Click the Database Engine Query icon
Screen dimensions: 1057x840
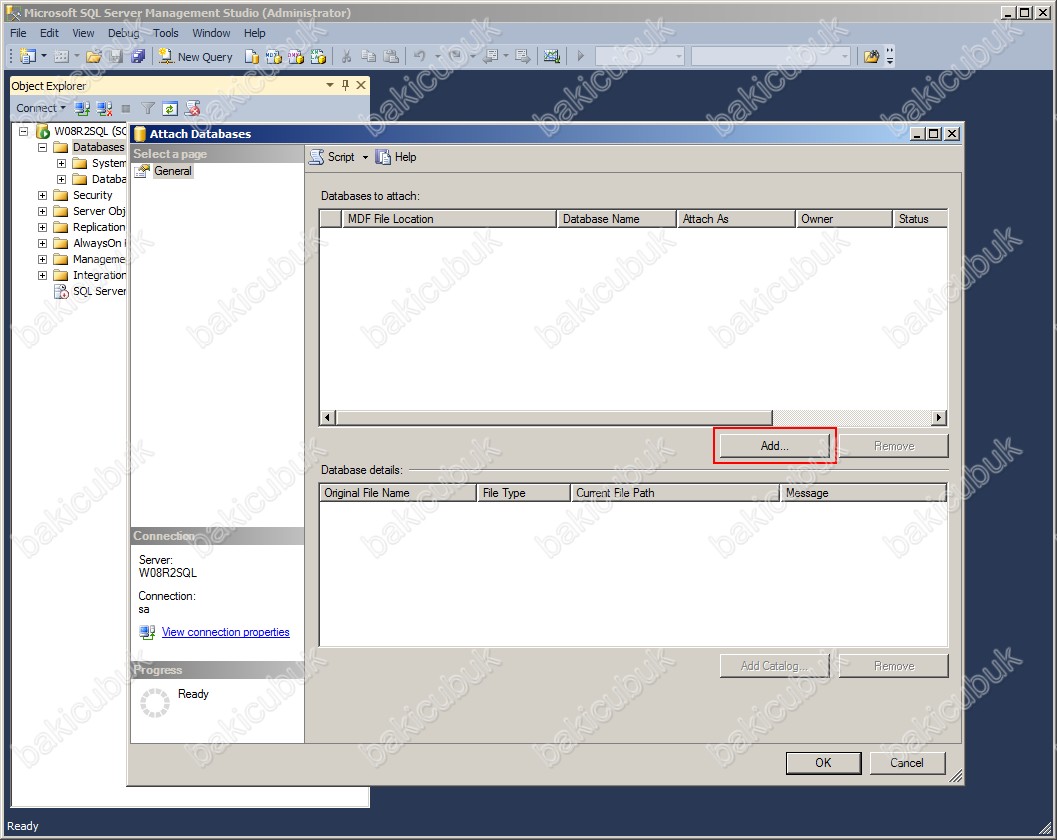pos(251,57)
